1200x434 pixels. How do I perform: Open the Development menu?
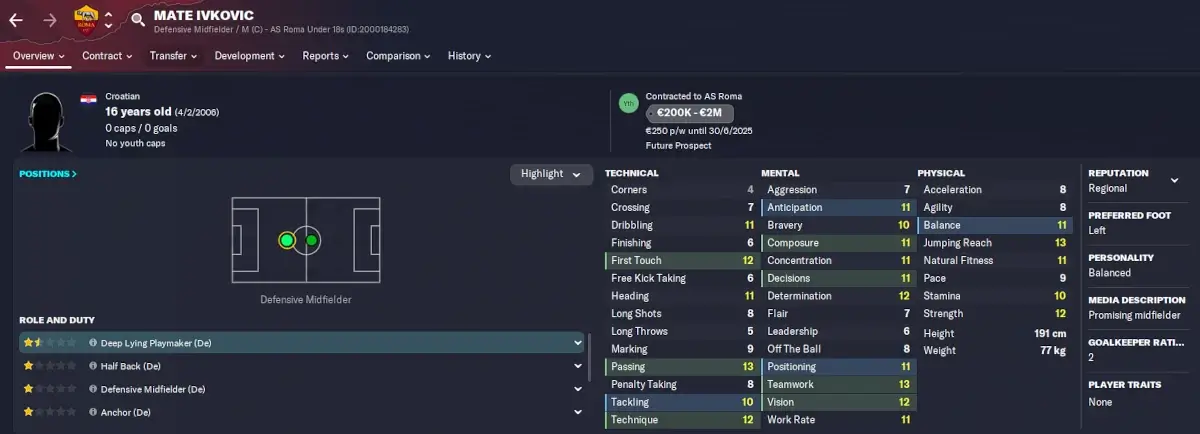pyautogui.click(x=250, y=56)
